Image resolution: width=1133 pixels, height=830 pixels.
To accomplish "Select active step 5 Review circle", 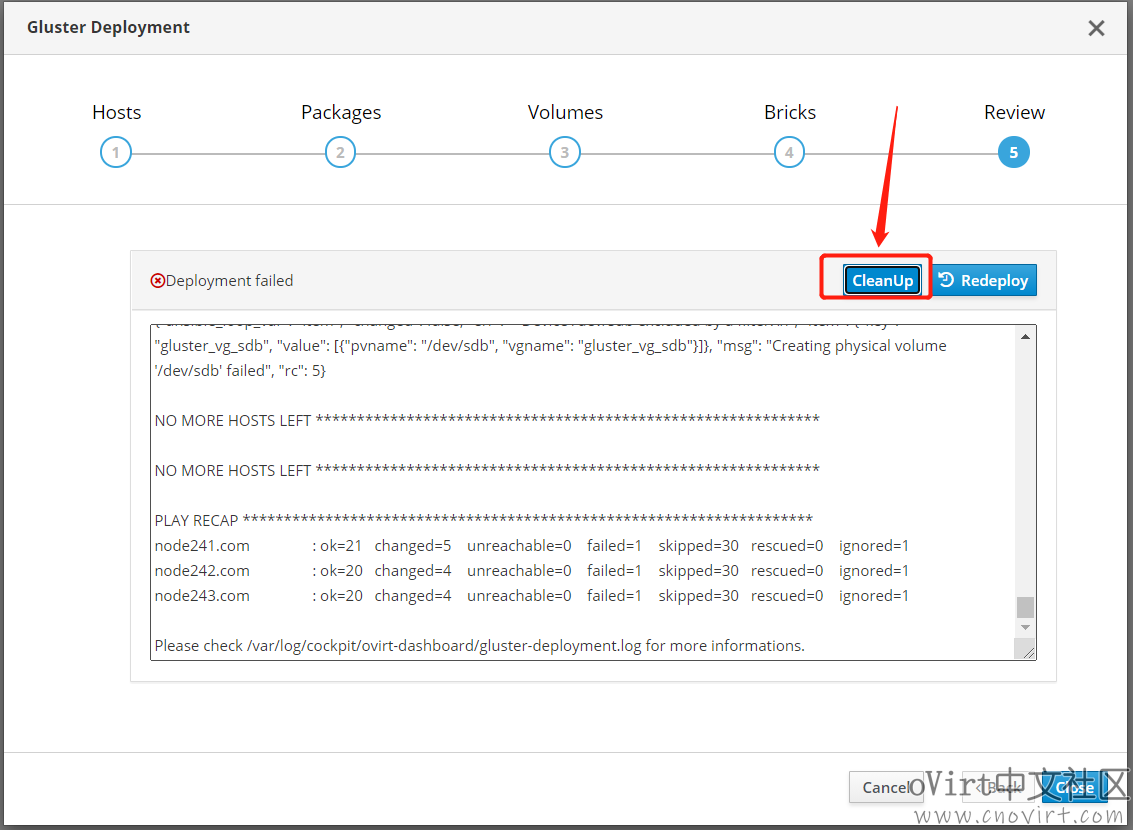I will (x=1014, y=152).
